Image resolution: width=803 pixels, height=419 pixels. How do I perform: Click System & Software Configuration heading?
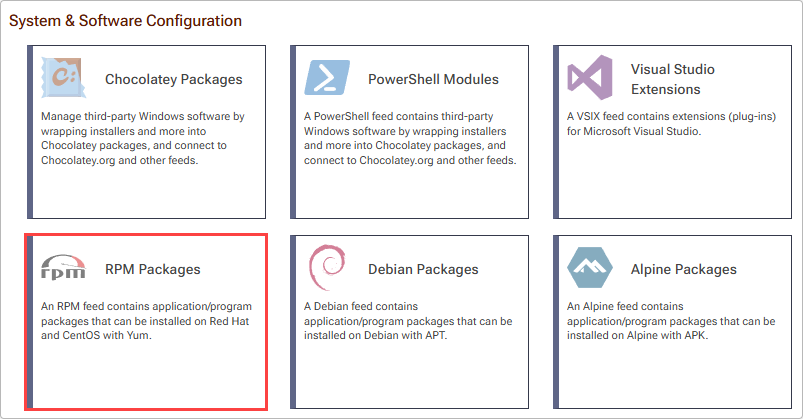125,21
